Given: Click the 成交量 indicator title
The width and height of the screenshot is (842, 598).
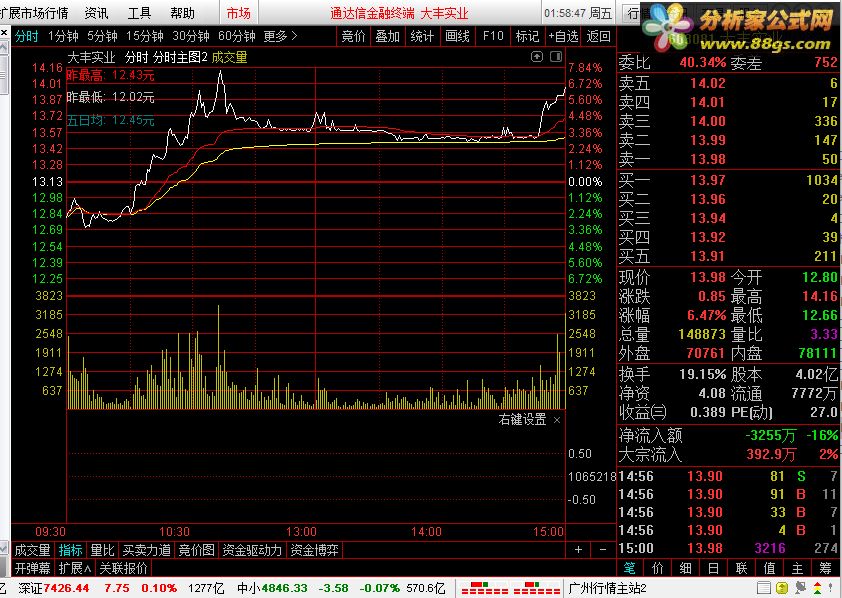Looking at the screenshot, I should (x=229, y=57).
